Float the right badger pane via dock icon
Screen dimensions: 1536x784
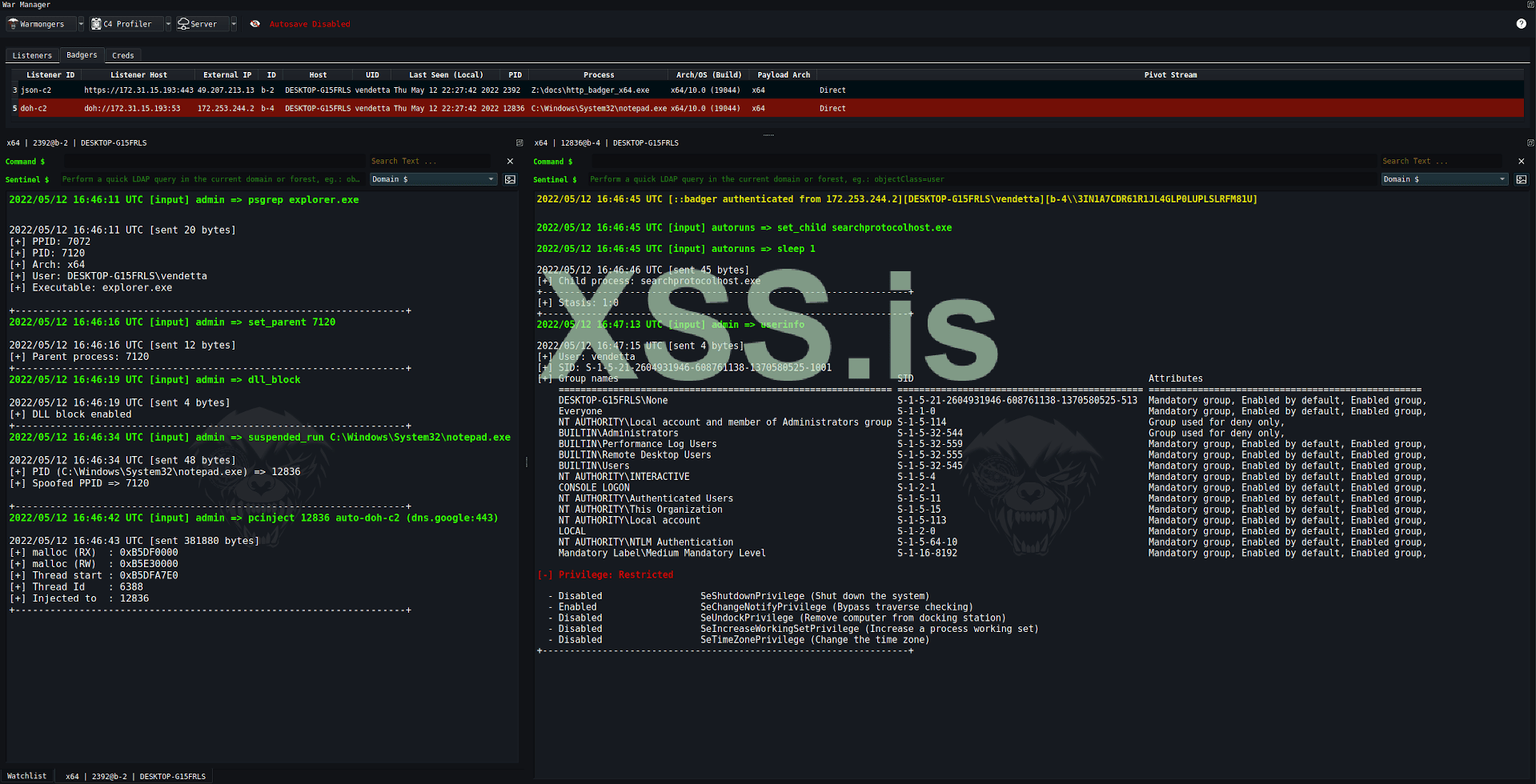(x=1530, y=143)
